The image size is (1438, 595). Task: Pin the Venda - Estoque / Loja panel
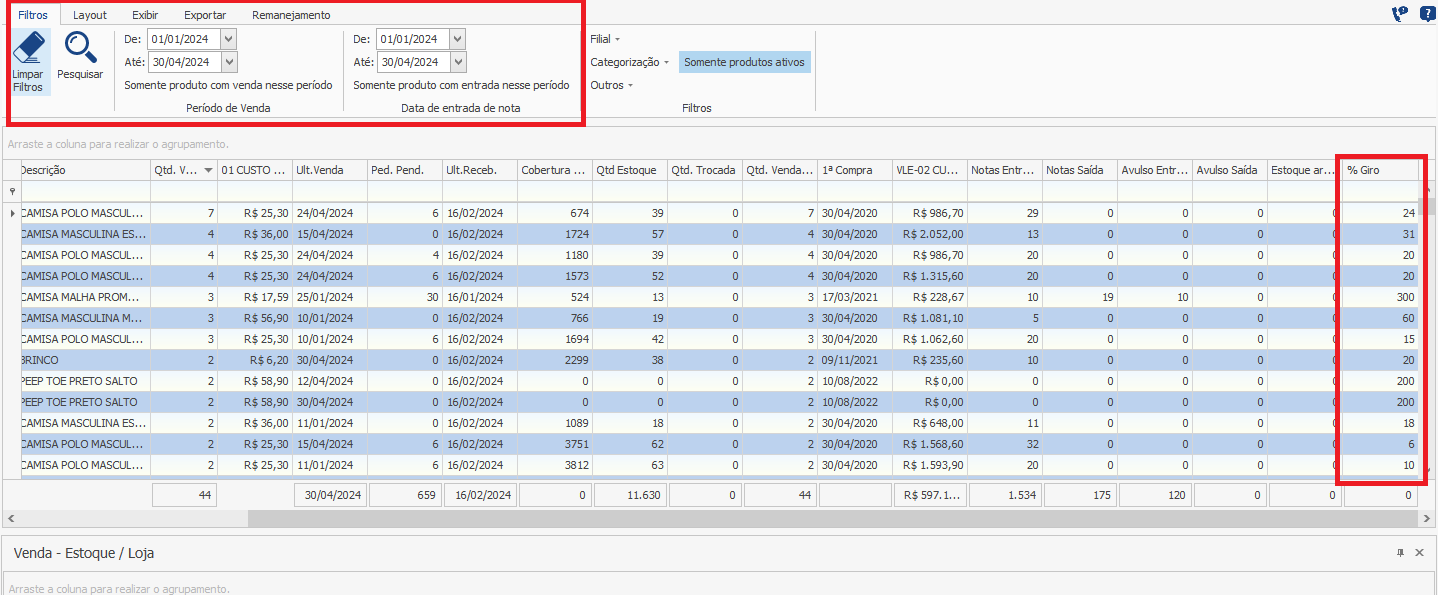point(1400,553)
